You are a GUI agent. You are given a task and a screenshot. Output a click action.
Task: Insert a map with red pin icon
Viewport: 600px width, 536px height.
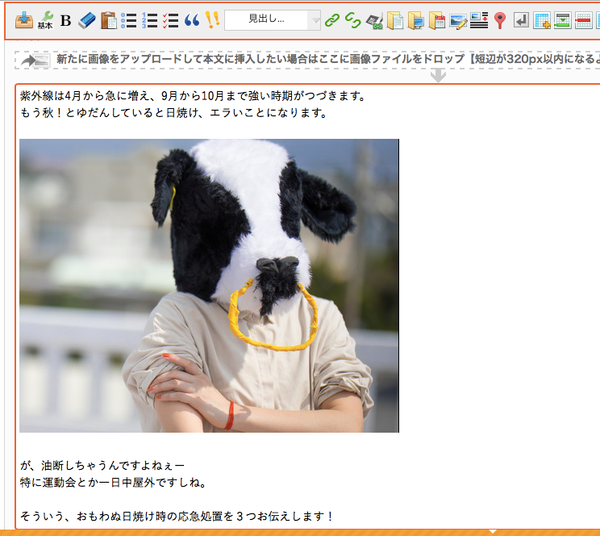(x=500, y=20)
